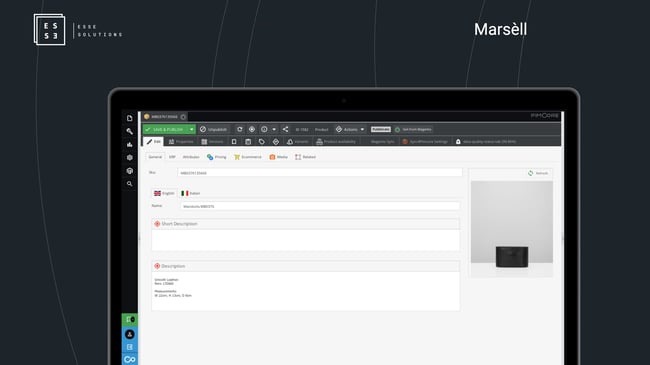Click Save & Publish button
This screenshot has height=365, width=650.
165,129
